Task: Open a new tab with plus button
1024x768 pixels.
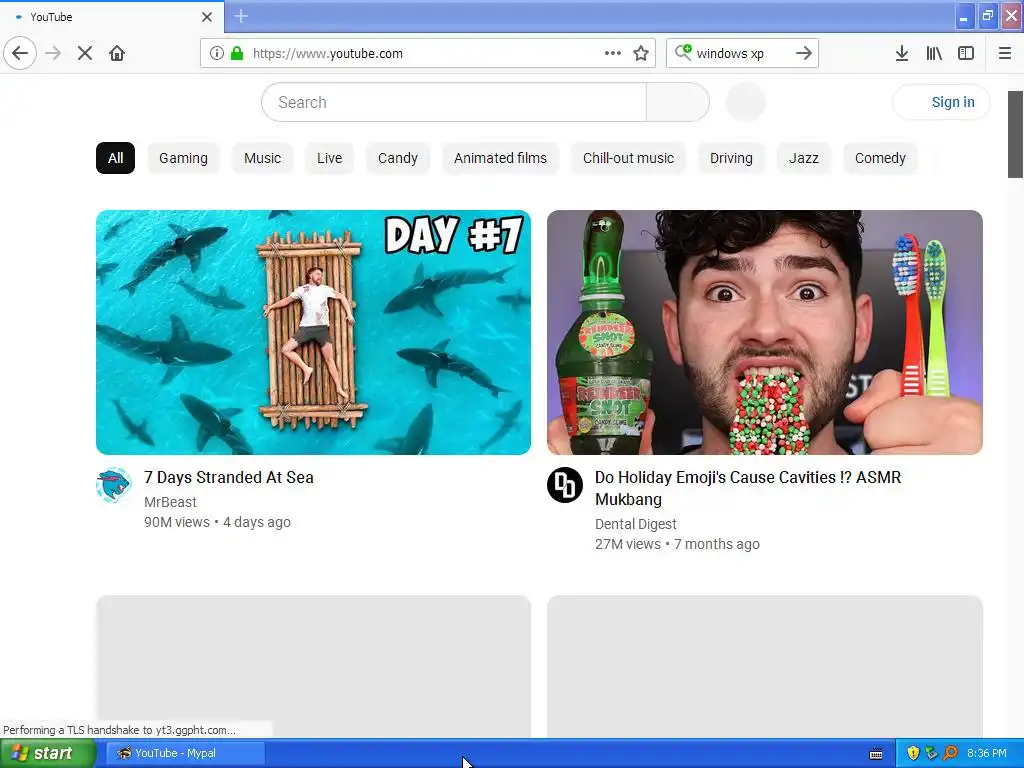Action: (241, 16)
